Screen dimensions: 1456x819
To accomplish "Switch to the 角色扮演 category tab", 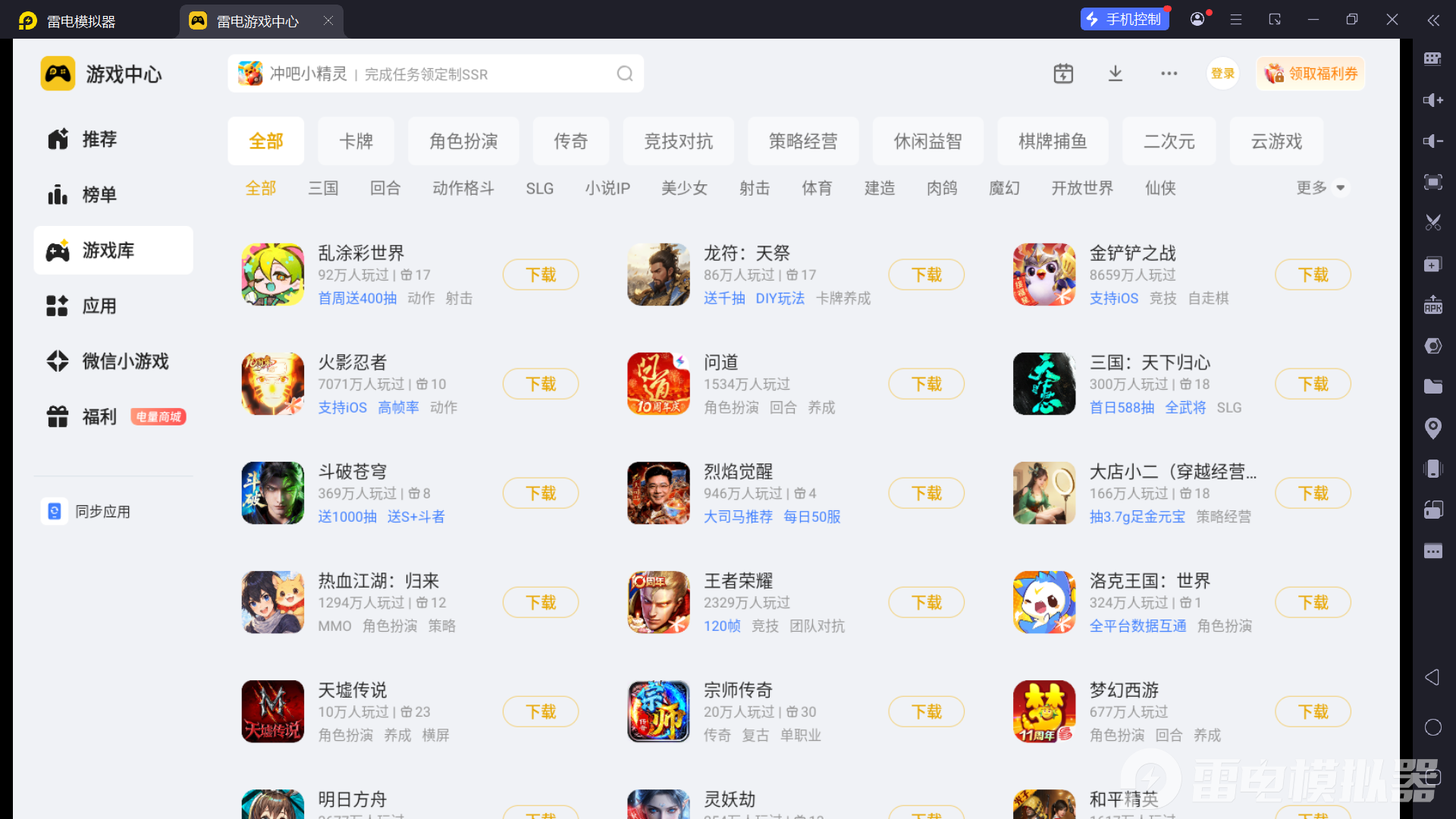I will pyautogui.click(x=463, y=141).
